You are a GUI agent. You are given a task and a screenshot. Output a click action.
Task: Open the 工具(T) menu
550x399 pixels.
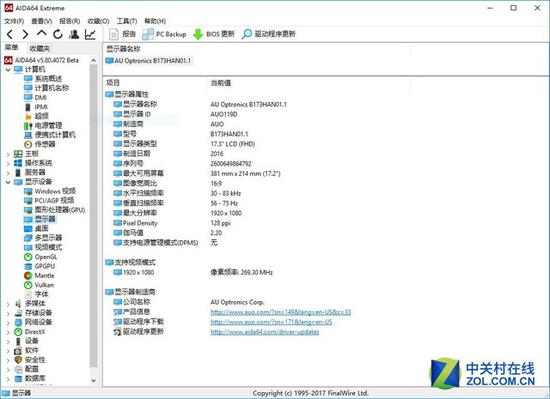click(x=127, y=21)
